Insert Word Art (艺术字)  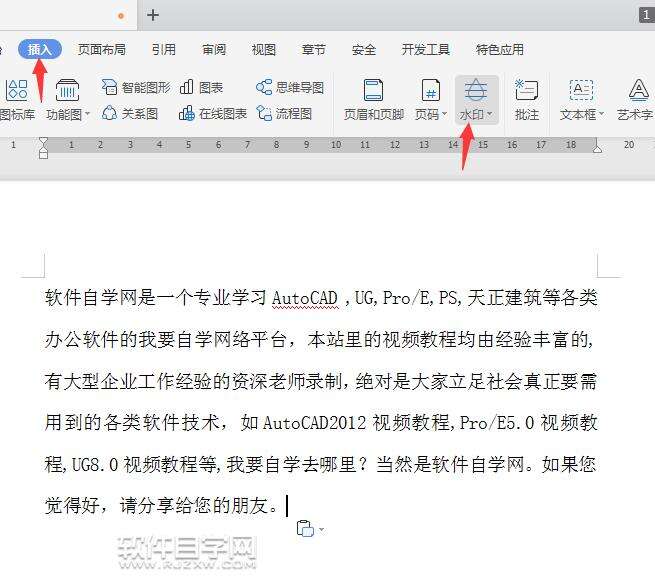[638, 100]
